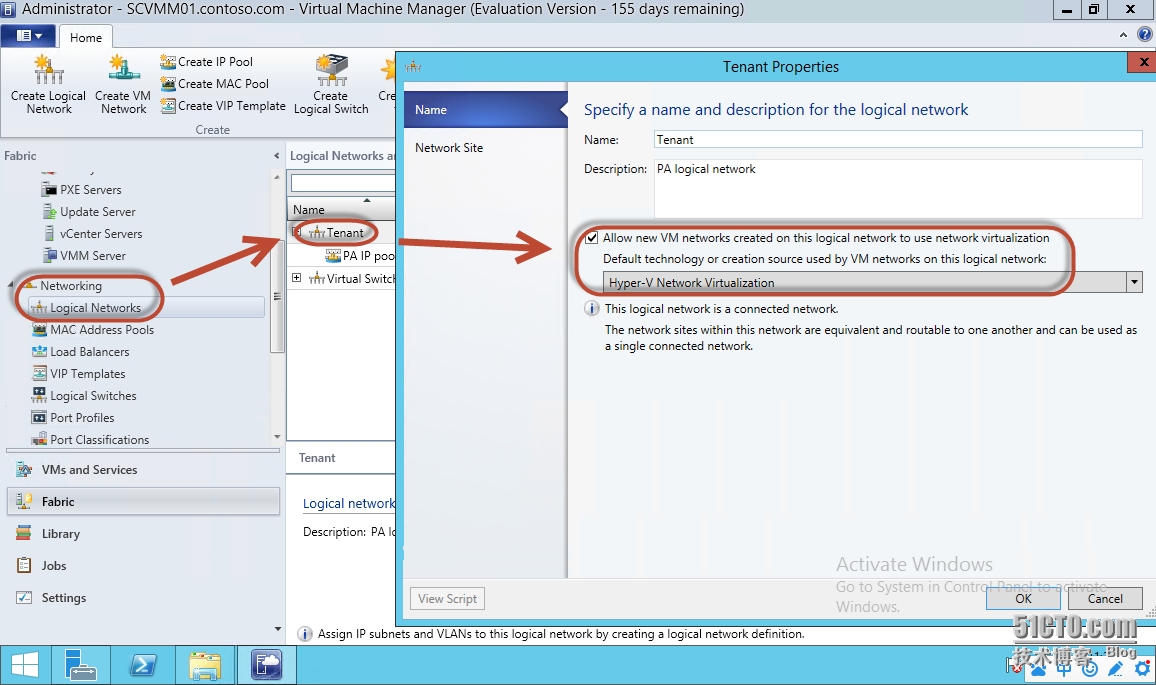Click Create VM Network ribbon icon
This screenshot has height=685, width=1156.
point(123,84)
